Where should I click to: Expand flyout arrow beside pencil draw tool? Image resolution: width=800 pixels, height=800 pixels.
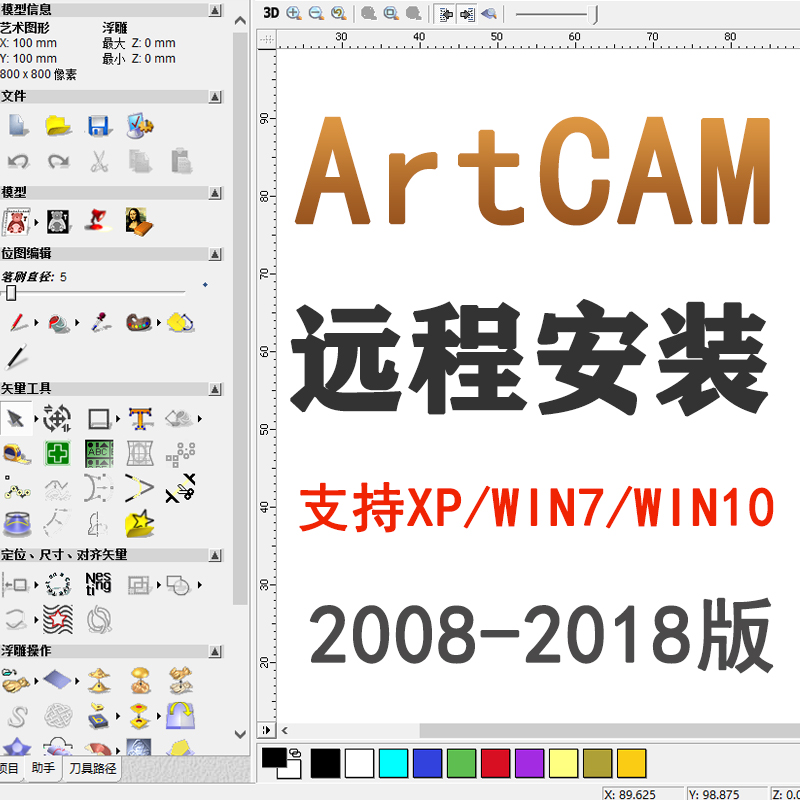(x=36, y=322)
